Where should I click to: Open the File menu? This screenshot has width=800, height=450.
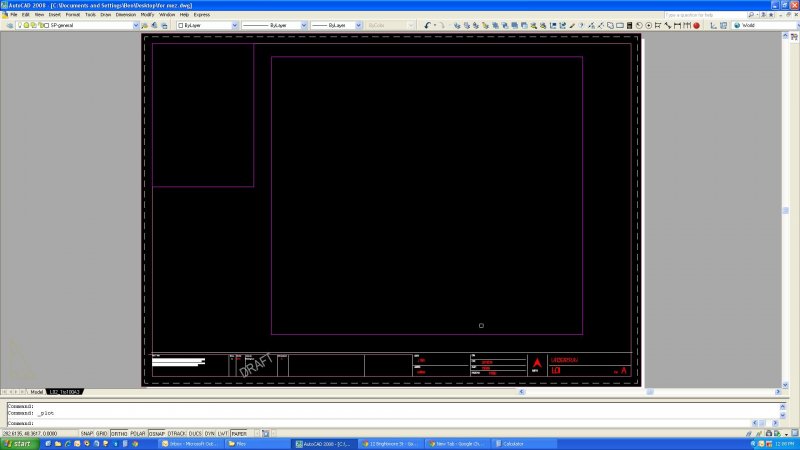coord(14,15)
